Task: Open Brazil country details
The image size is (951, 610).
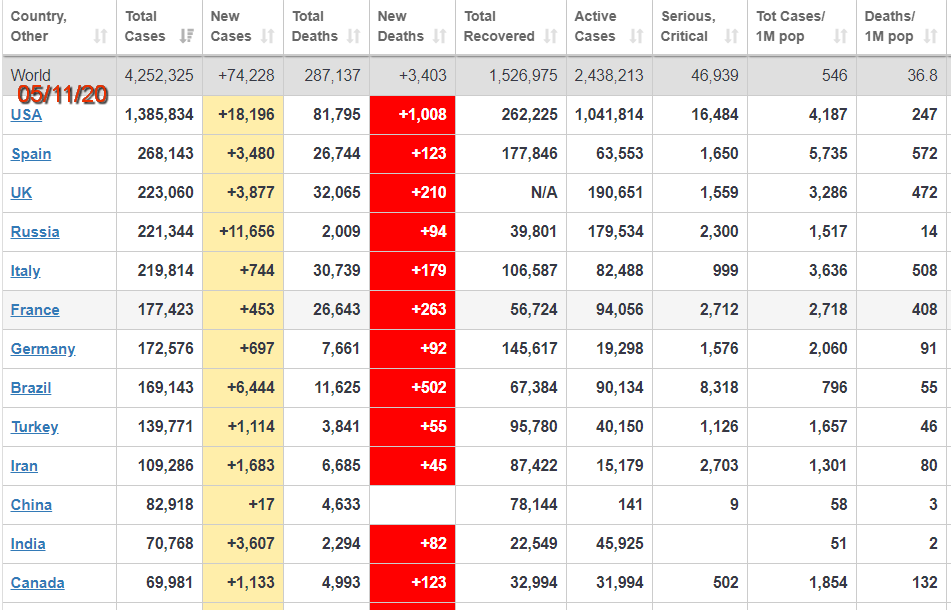Action: click(x=31, y=388)
